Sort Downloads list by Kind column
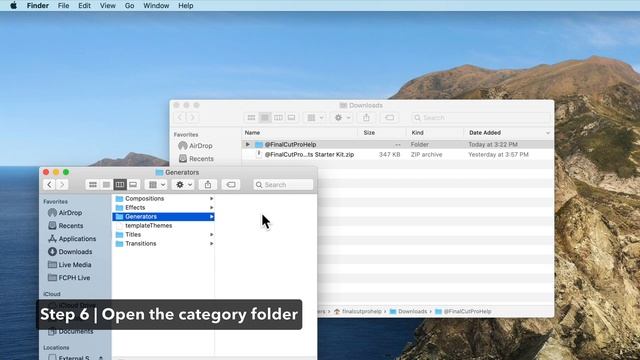The image size is (640, 360). (x=435, y=133)
